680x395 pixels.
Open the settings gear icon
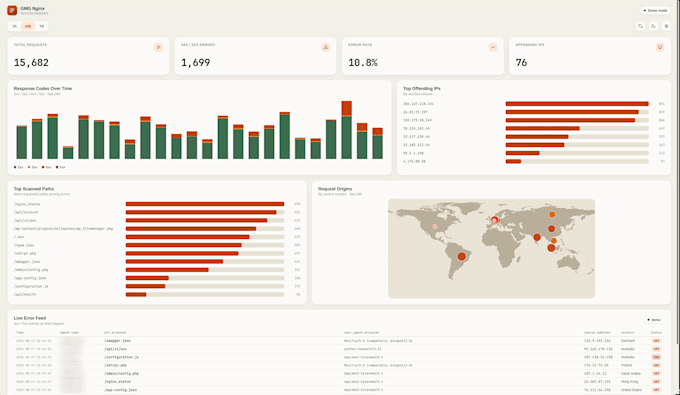click(667, 26)
